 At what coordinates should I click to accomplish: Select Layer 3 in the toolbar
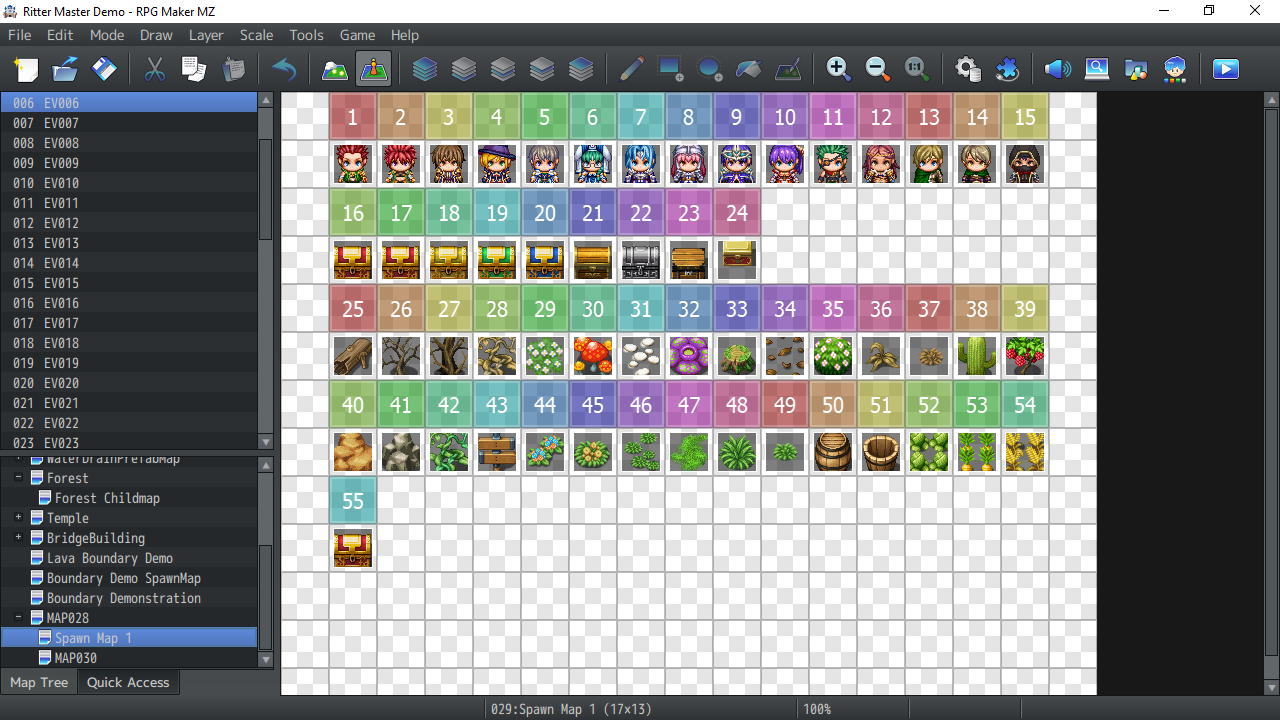coord(542,69)
